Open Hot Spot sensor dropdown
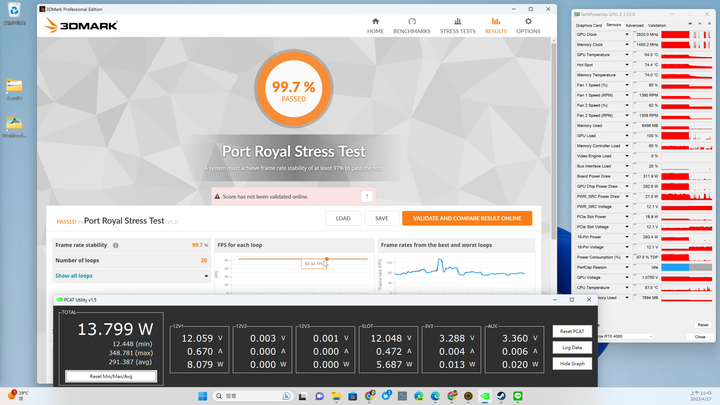The image size is (720, 405). (627, 65)
